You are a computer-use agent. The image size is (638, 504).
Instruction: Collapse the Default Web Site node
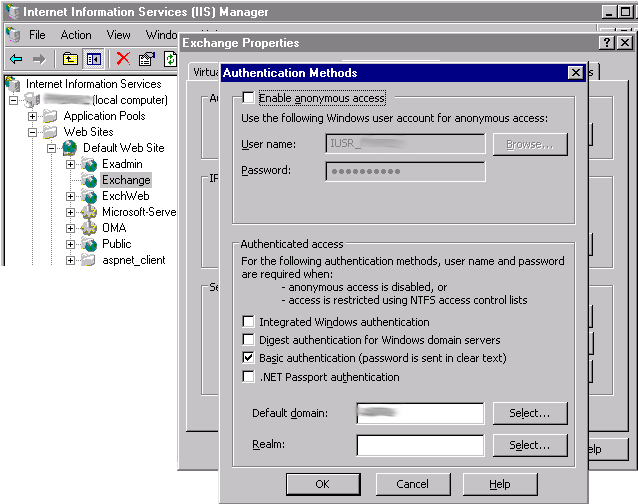pyautogui.click(x=51, y=148)
